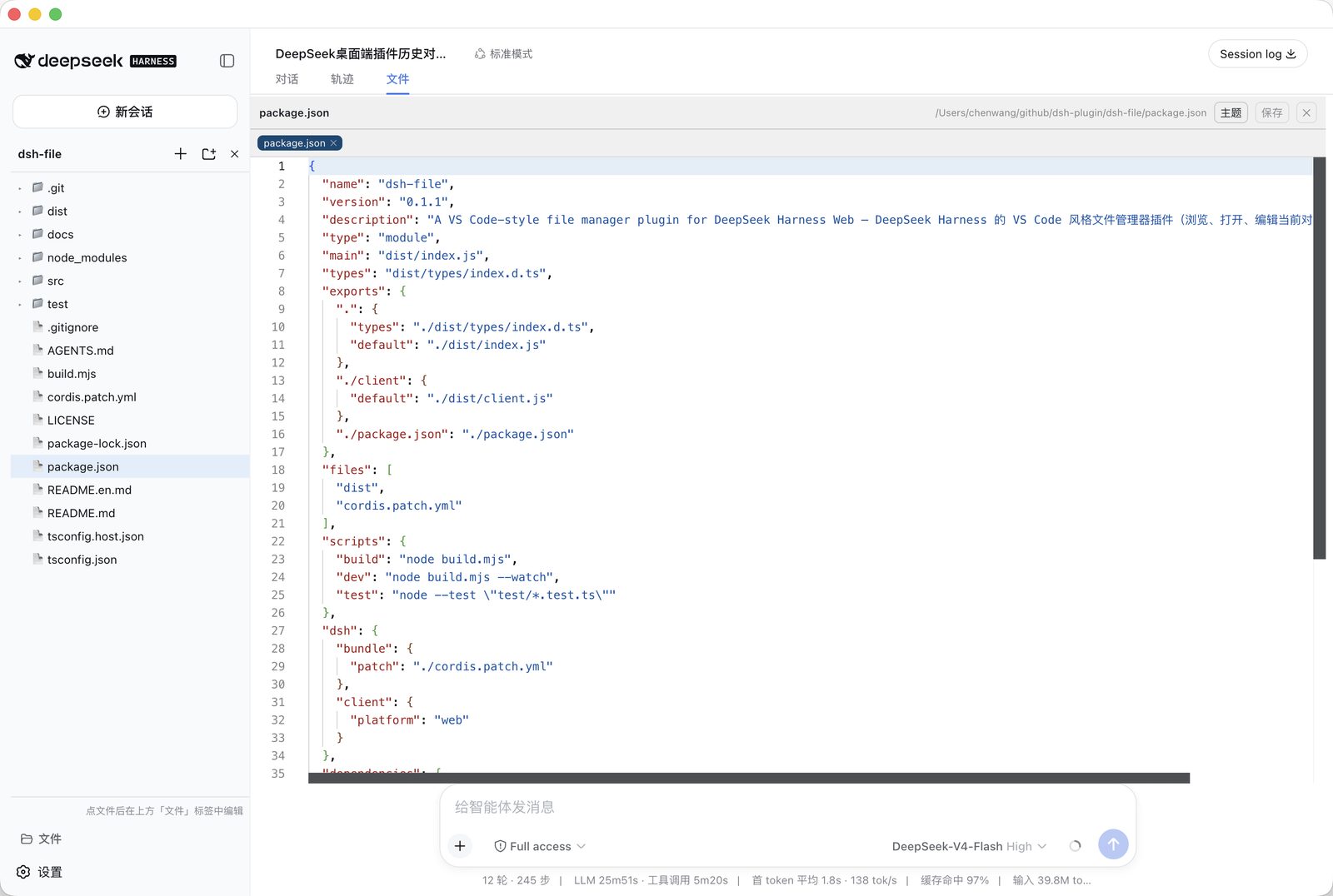Expand the node_modules folder

point(130,258)
